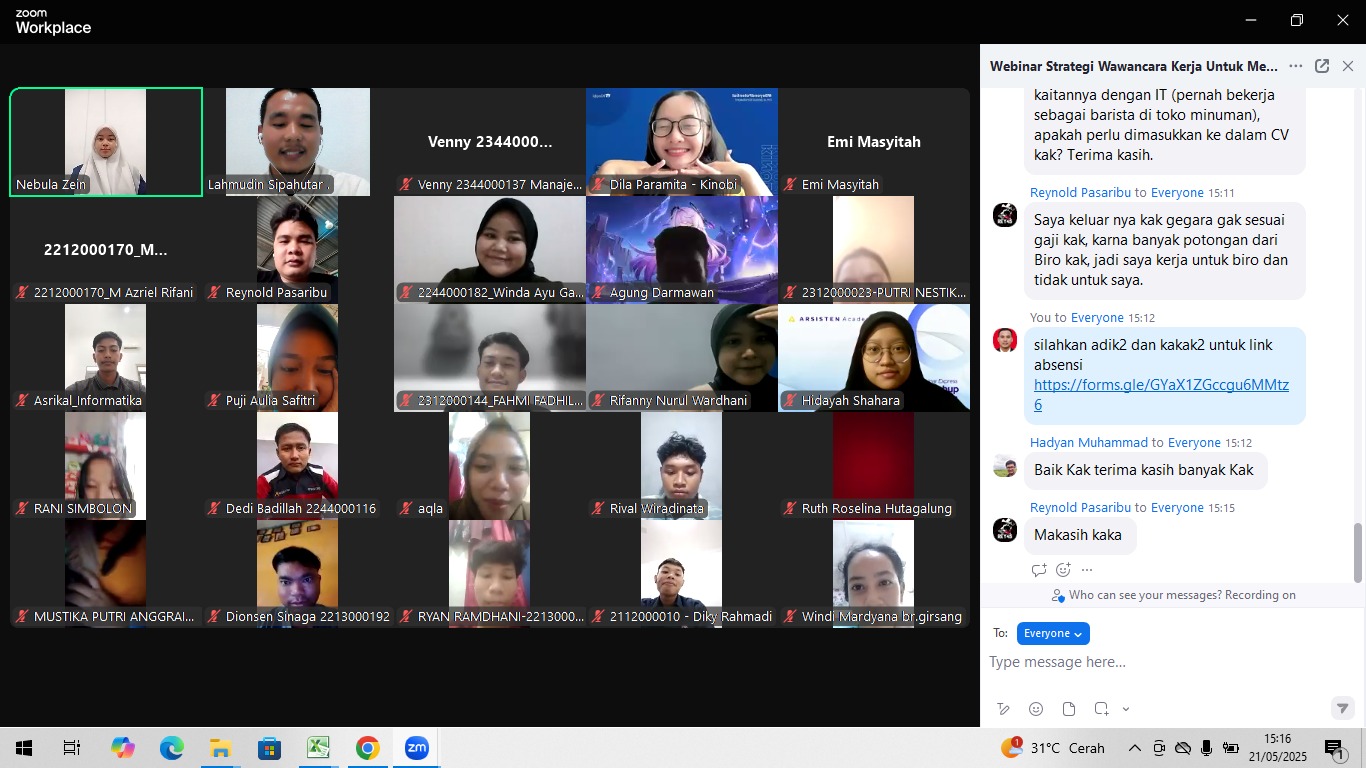Open Google Chrome from the taskbar
The width and height of the screenshot is (1366, 768).
pos(367,748)
